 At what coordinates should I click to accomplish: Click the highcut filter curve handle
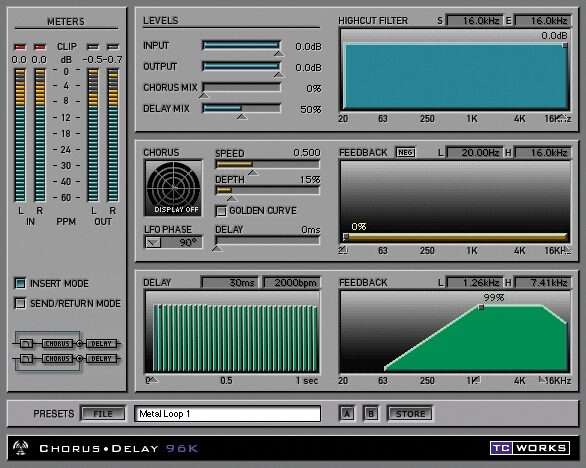click(565, 45)
